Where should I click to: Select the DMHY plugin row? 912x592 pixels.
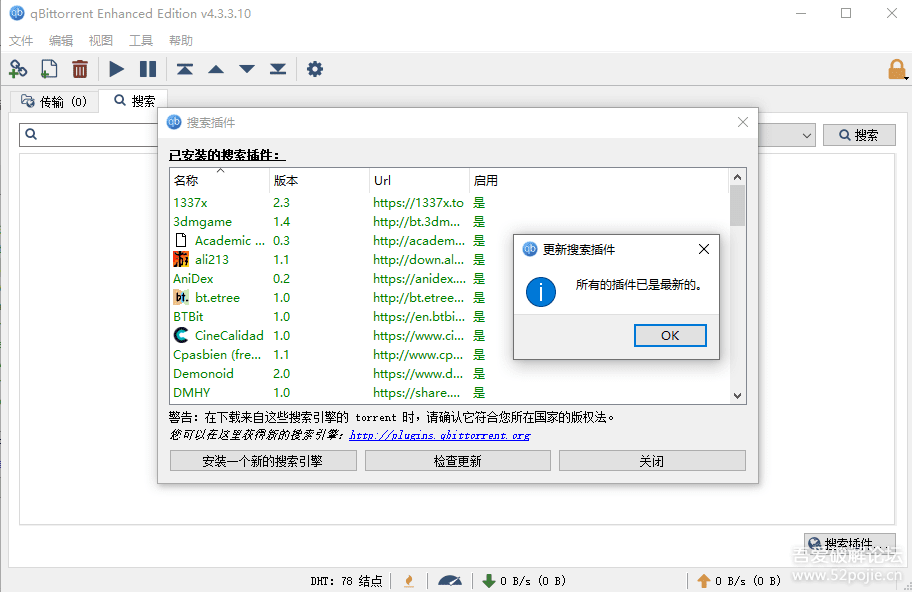coord(448,393)
